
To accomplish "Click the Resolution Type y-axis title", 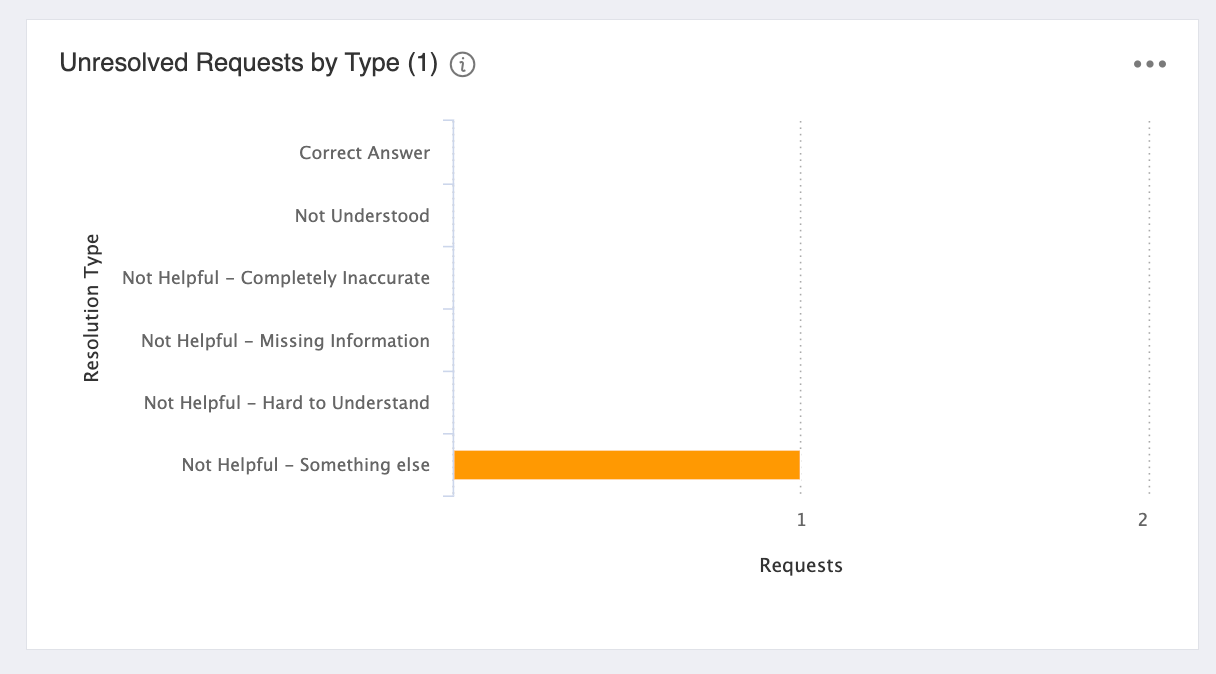I will tap(92, 308).
